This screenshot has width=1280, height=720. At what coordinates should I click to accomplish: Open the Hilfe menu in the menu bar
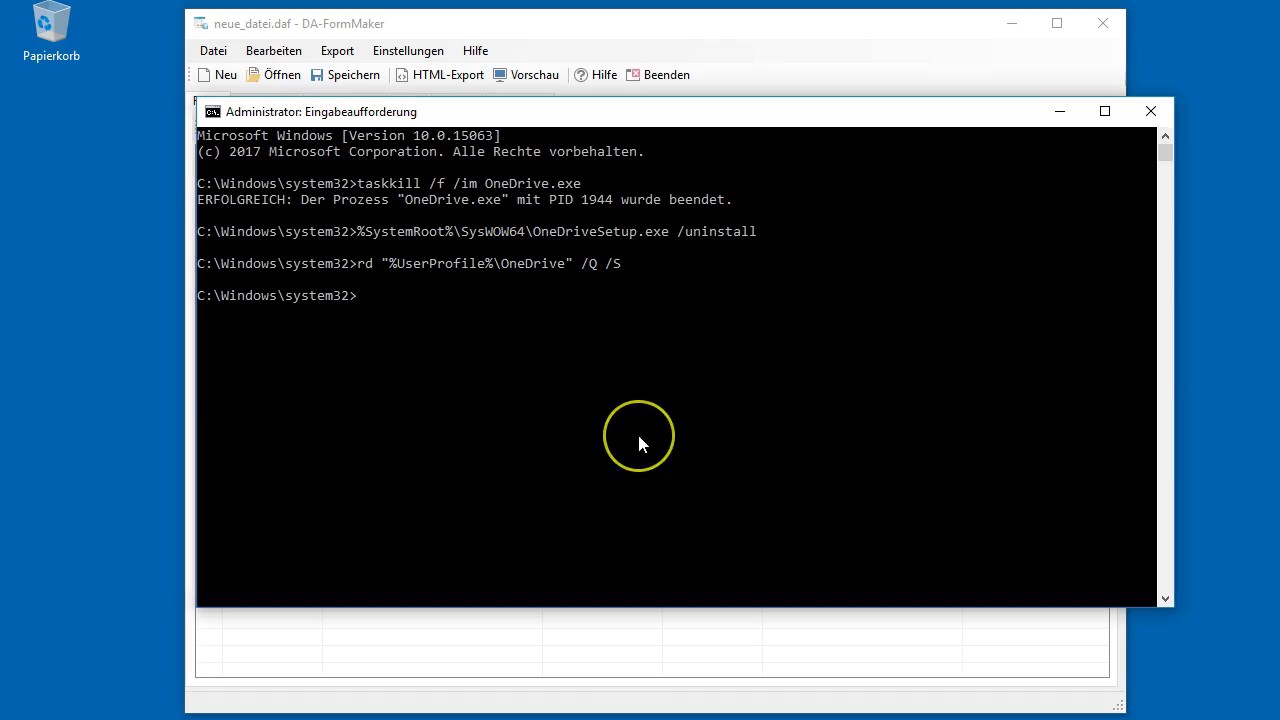[475, 51]
